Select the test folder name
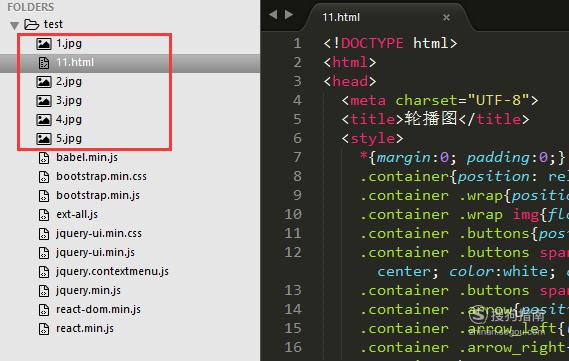Image resolution: width=569 pixels, height=361 pixels. tap(53, 24)
